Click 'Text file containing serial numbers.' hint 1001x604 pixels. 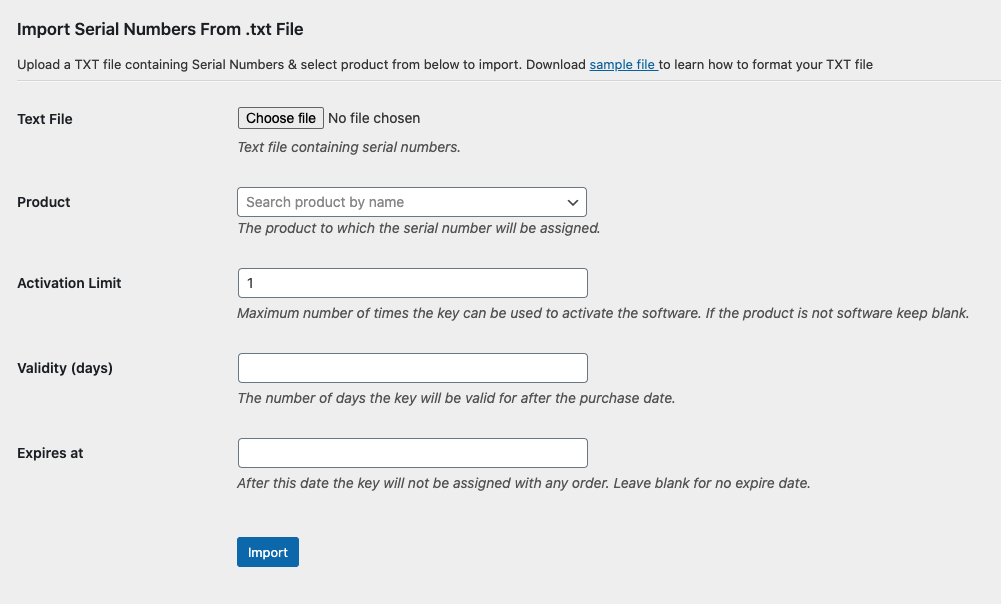[349, 147]
